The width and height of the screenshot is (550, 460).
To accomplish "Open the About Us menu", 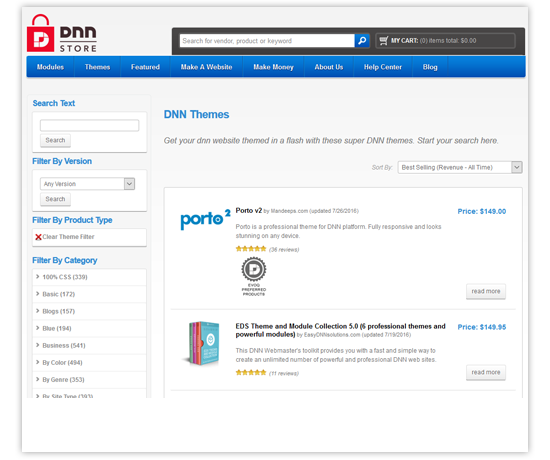I will (329, 67).
